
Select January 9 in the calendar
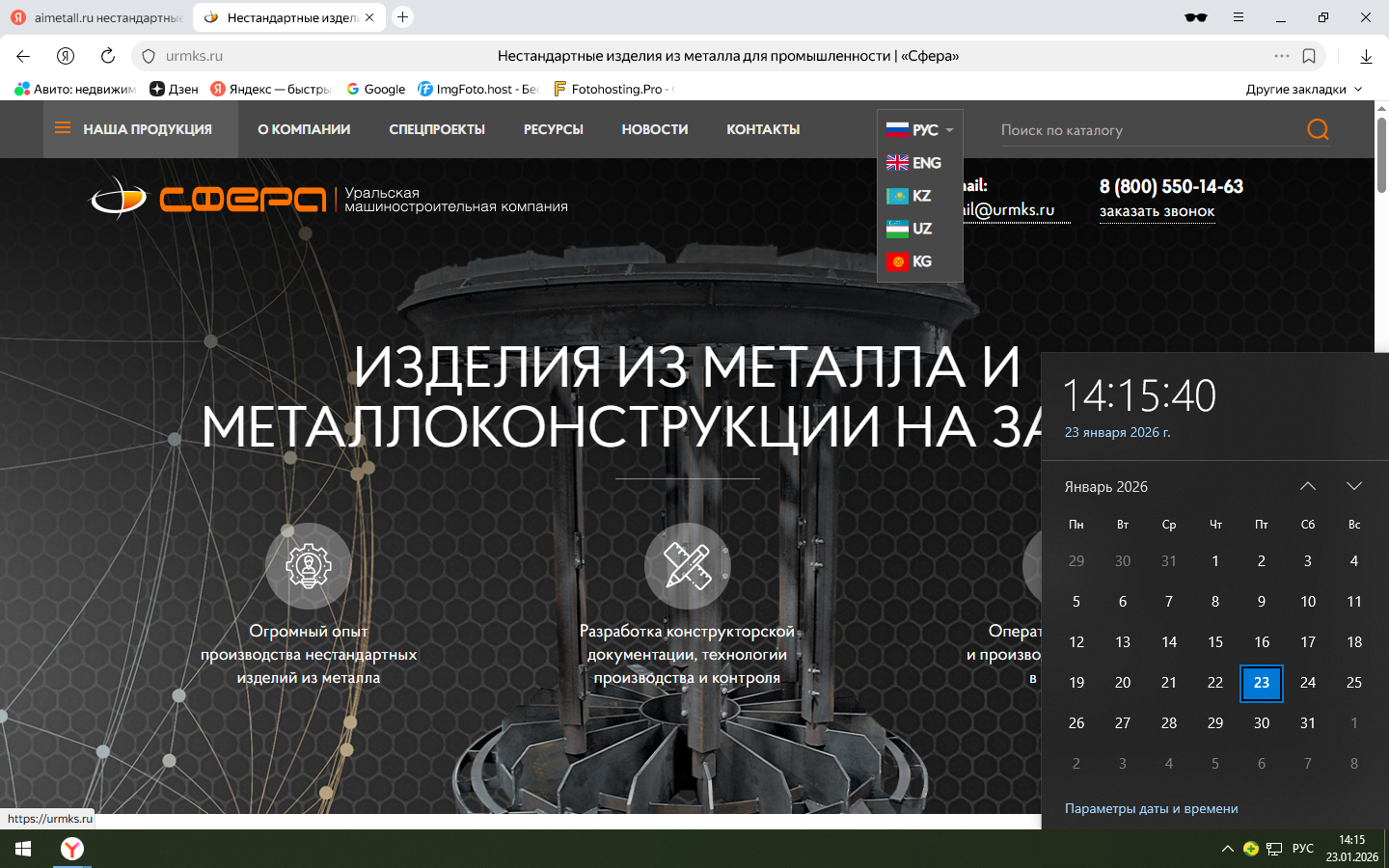[1262, 602]
